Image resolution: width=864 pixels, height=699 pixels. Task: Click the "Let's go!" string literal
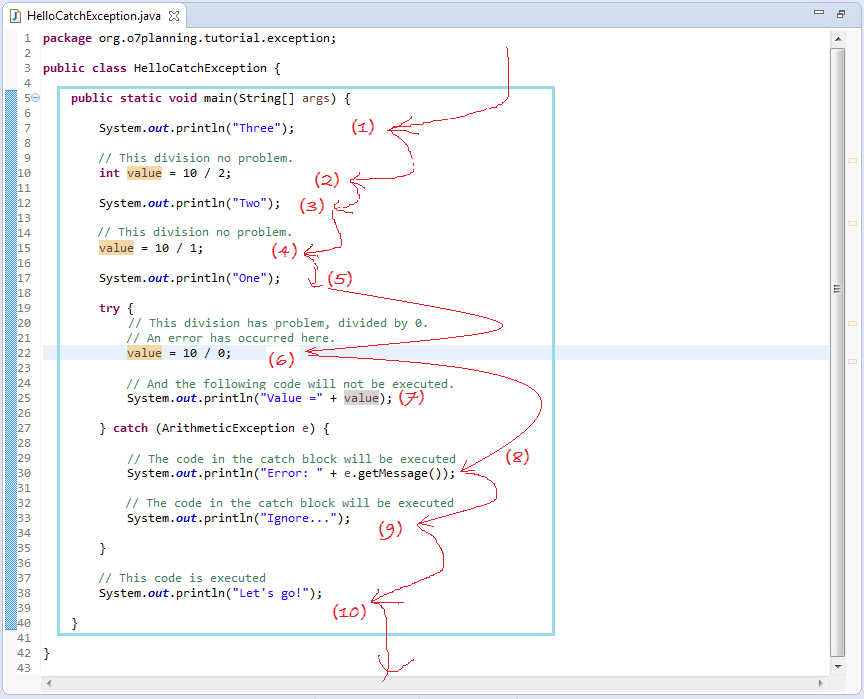tap(270, 593)
